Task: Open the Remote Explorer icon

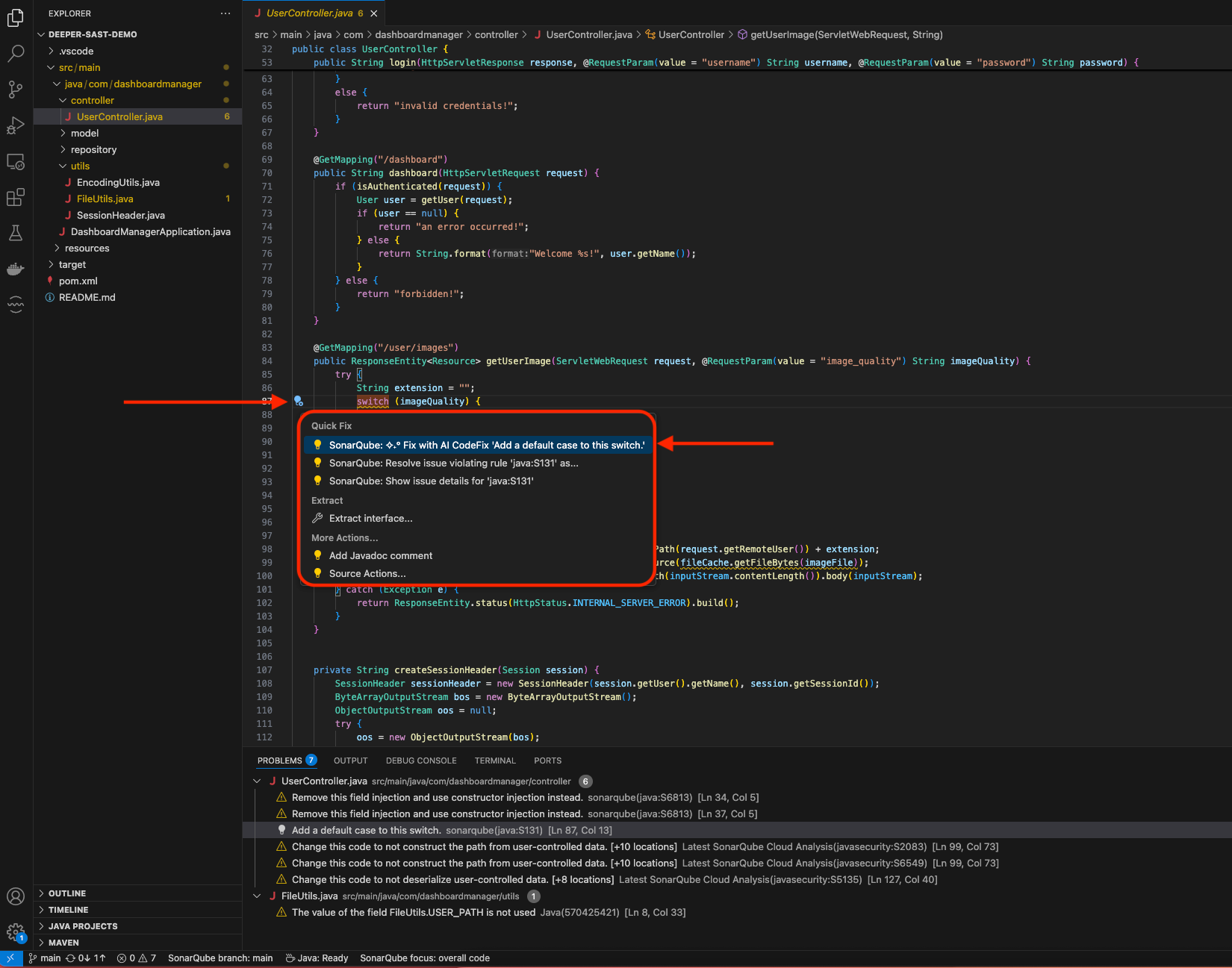Action: [15, 161]
